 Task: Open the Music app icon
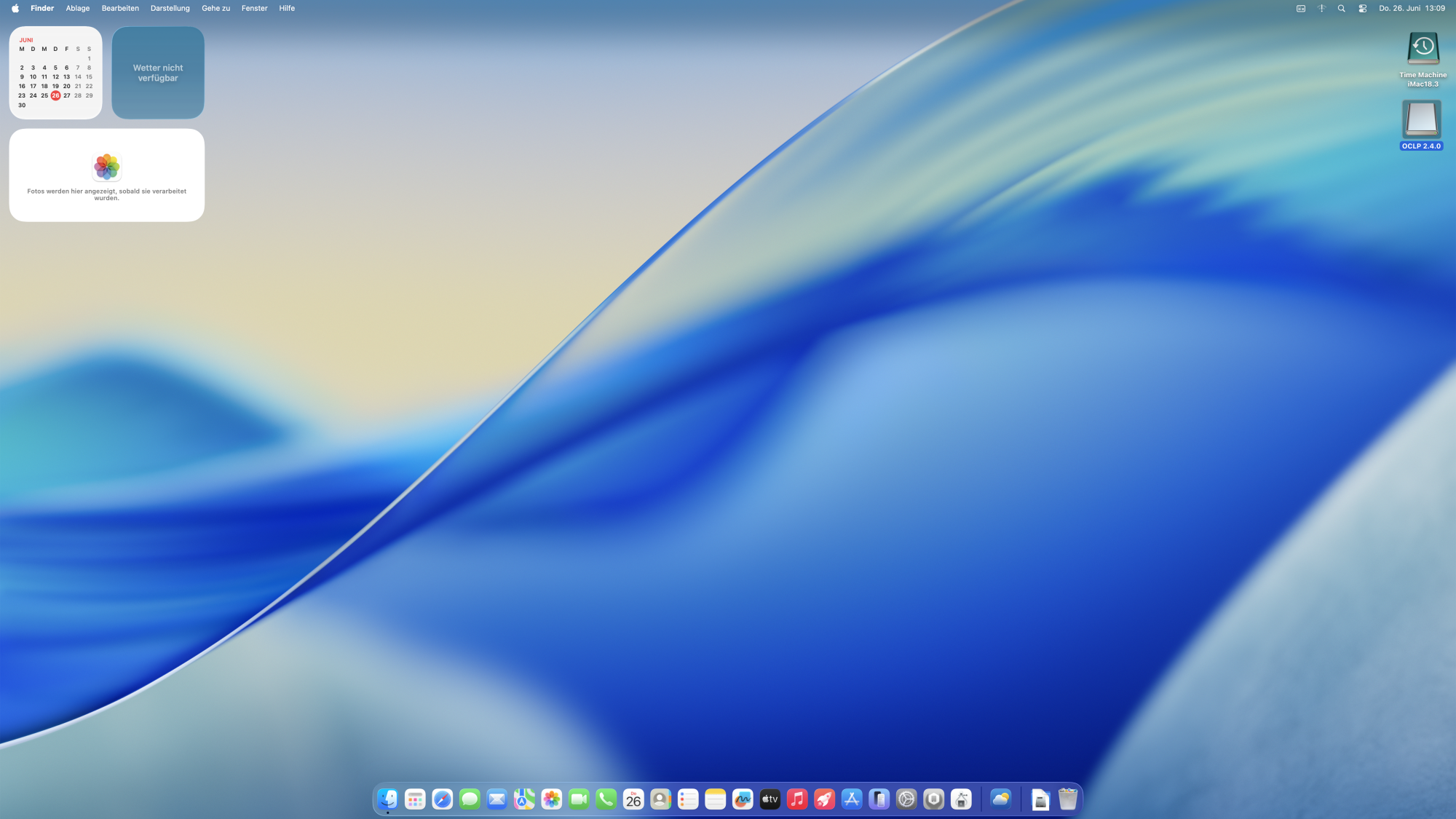click(x=797, y=799)
